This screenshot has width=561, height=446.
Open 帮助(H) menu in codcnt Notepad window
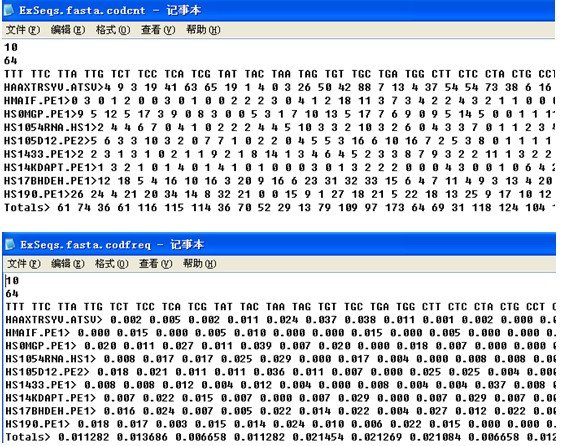(x=203, y=30)
